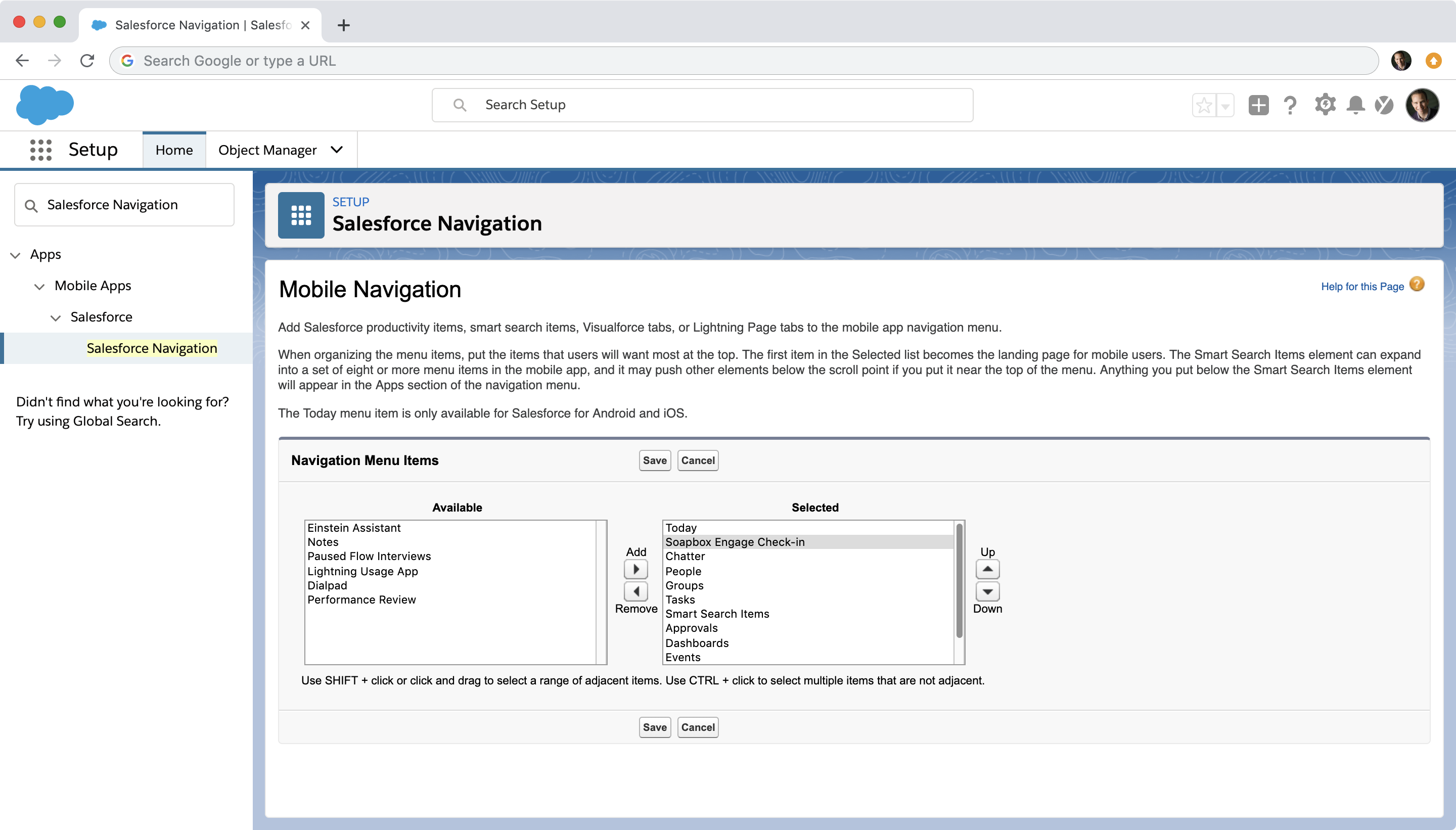Click the Search Setup input field

pos(702,105)
